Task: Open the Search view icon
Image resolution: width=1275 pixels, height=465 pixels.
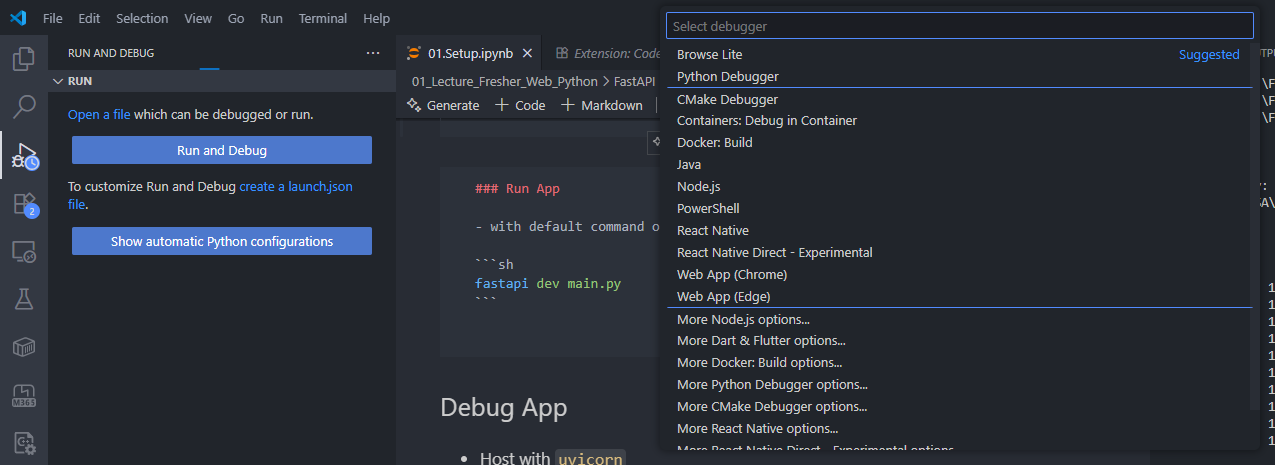Action: pos(23,107)
